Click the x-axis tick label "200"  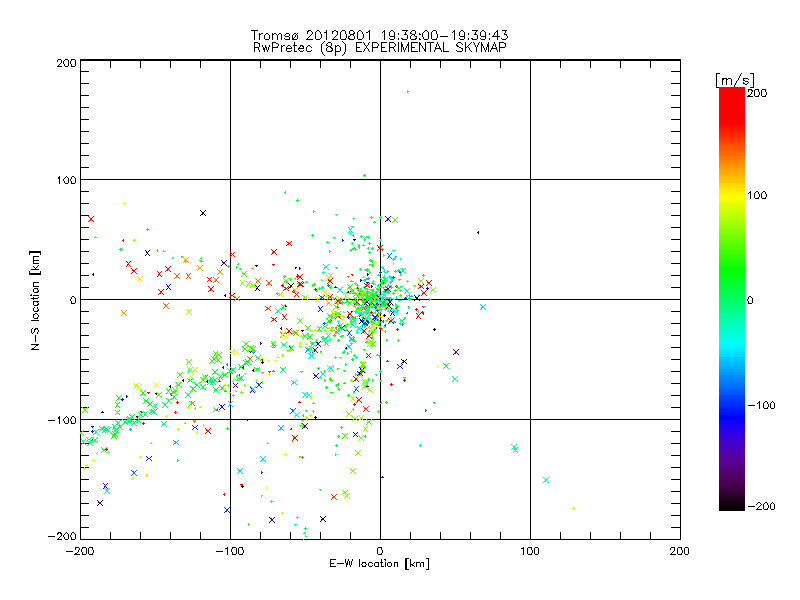pos(680,551)
